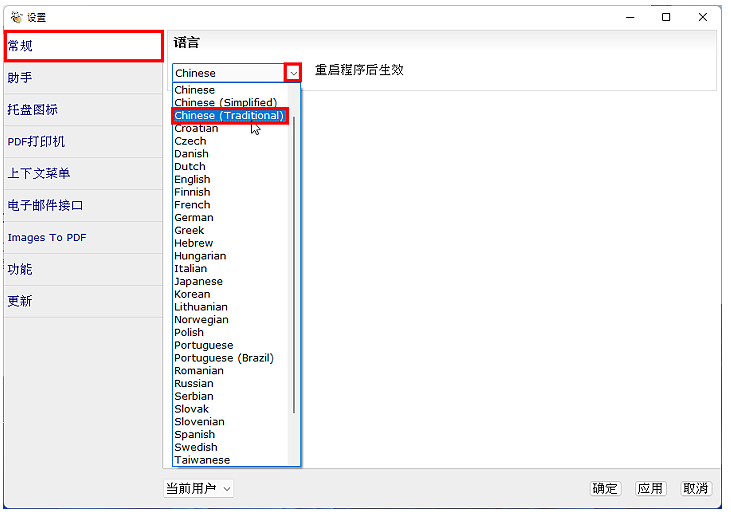Screen dimensions: 731x519
Task: Open the 功能 section
Action: point(83,269)
